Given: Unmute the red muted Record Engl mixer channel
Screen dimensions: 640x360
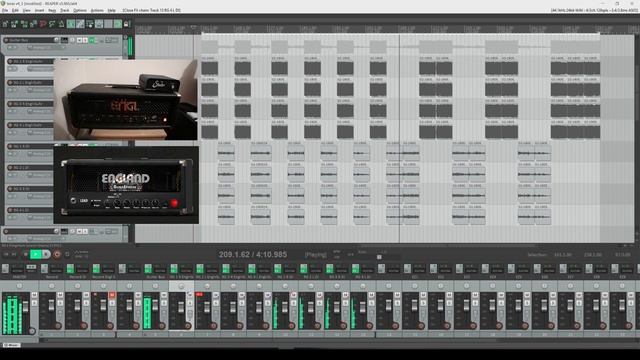Looking at the screenshot, I should (x=112, y=295).
